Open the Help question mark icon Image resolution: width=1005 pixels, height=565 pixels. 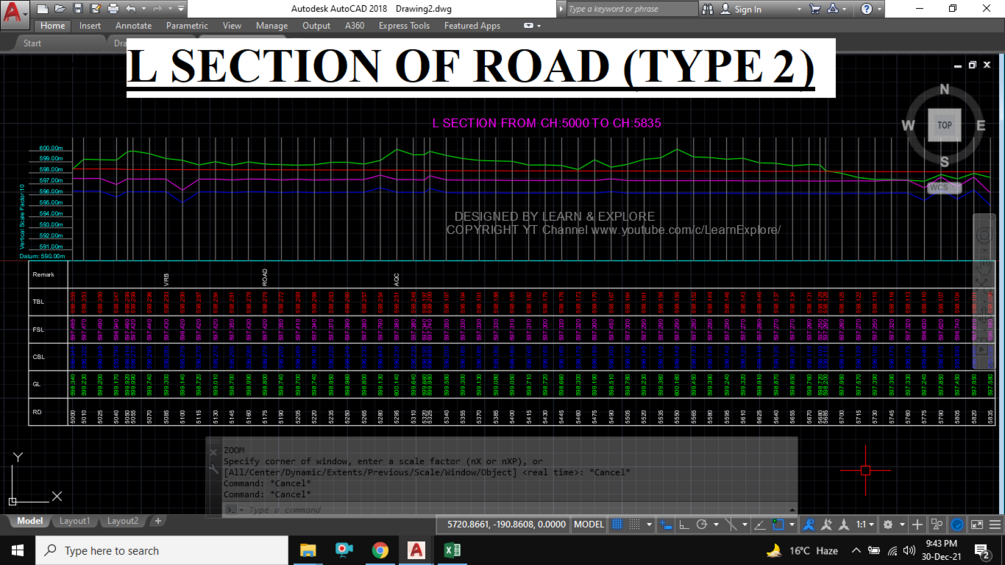(x=867, y=9)
